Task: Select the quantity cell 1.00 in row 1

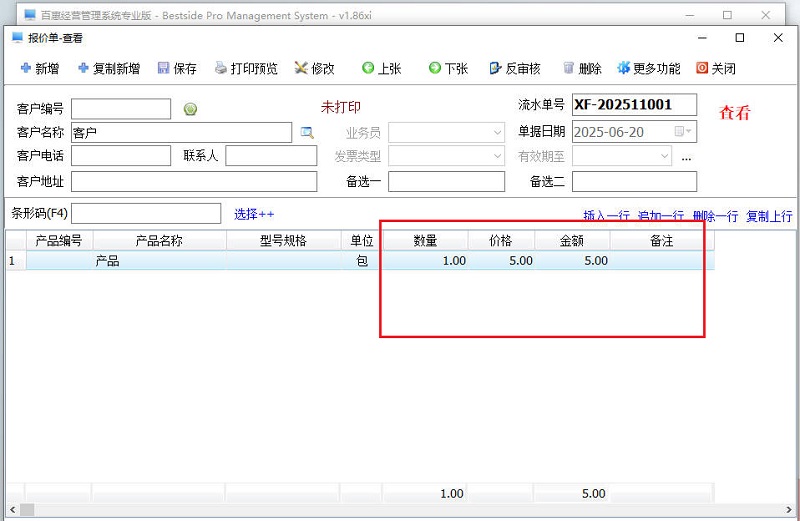Action: (x=425, y=261)
